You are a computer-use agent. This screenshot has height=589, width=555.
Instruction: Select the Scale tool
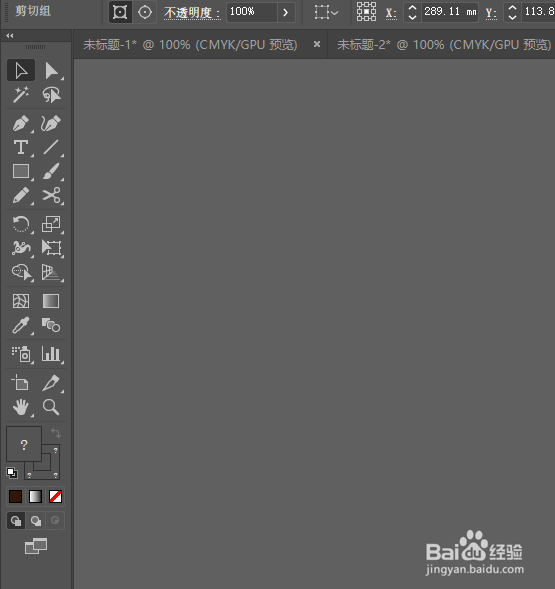[51, 224]
